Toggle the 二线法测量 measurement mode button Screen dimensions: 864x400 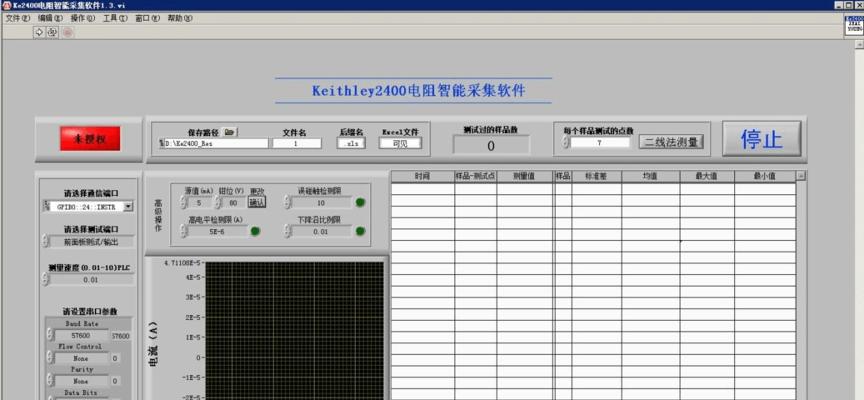pos(671,142)
